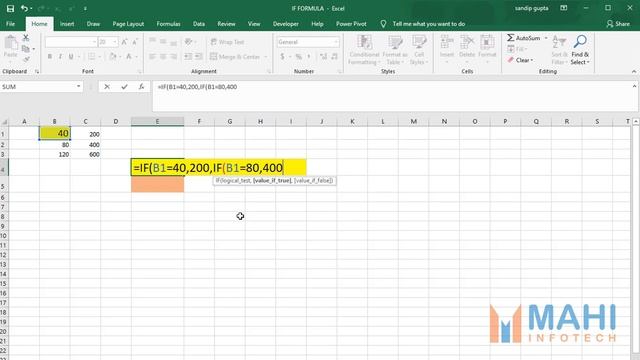The width and height of the screenshot is (640, 360).
Task: Open the General number format dropdown
Action: pyautogui.click(x=336, y=42)
